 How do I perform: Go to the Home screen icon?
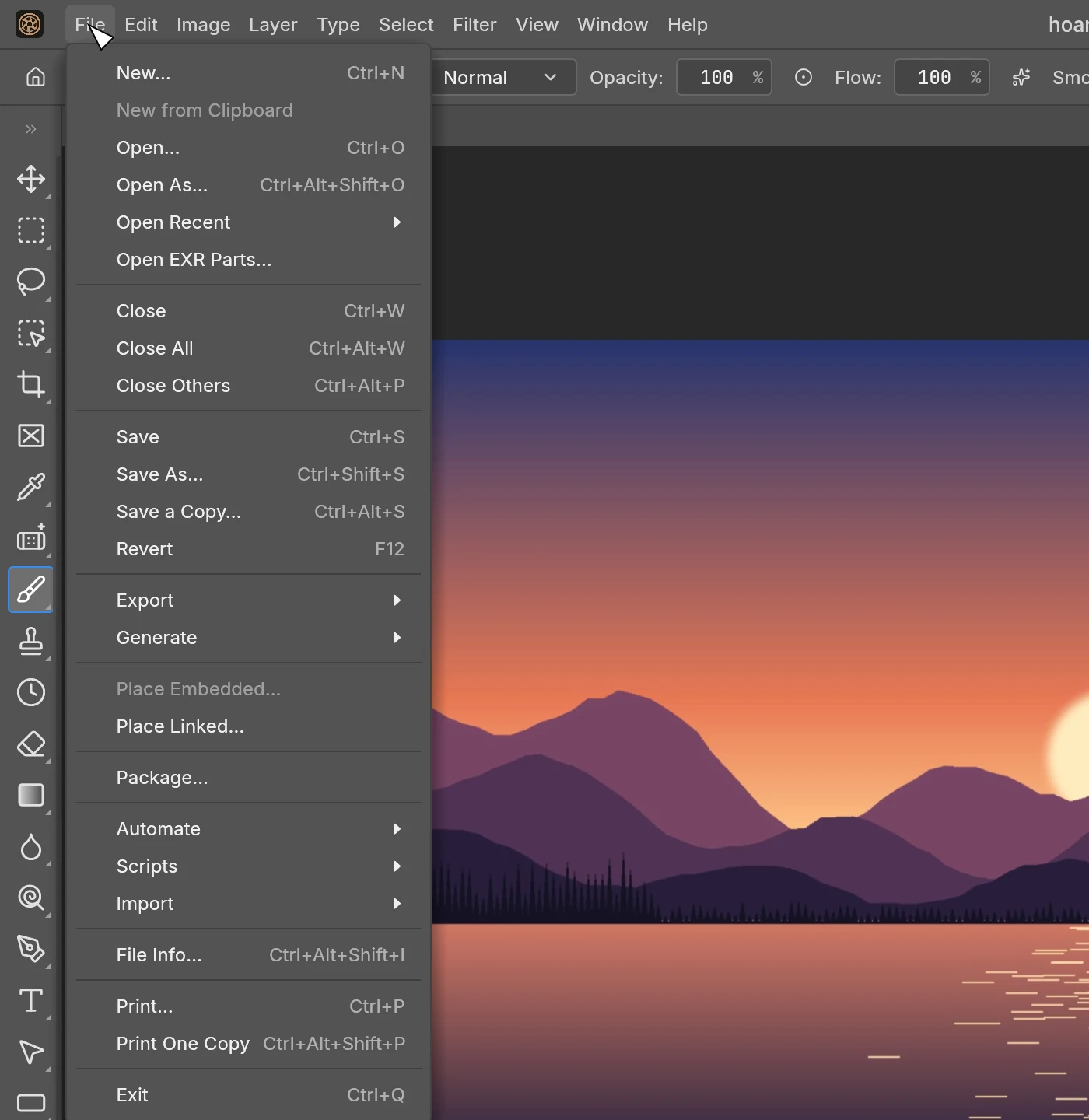coord(36,77)
